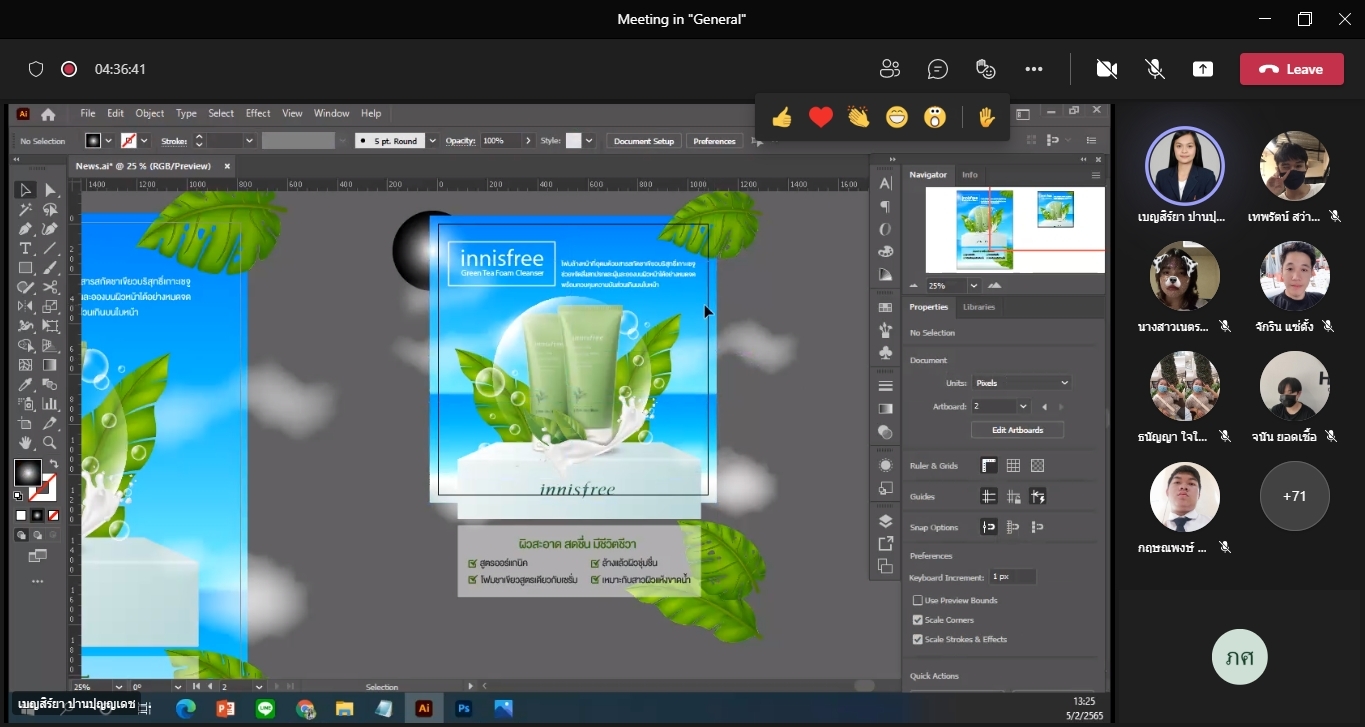Screen dimensions: 1365x727
Task: Open the Opacity 100% dropdown arrow
Action: [x=529, y=141]
